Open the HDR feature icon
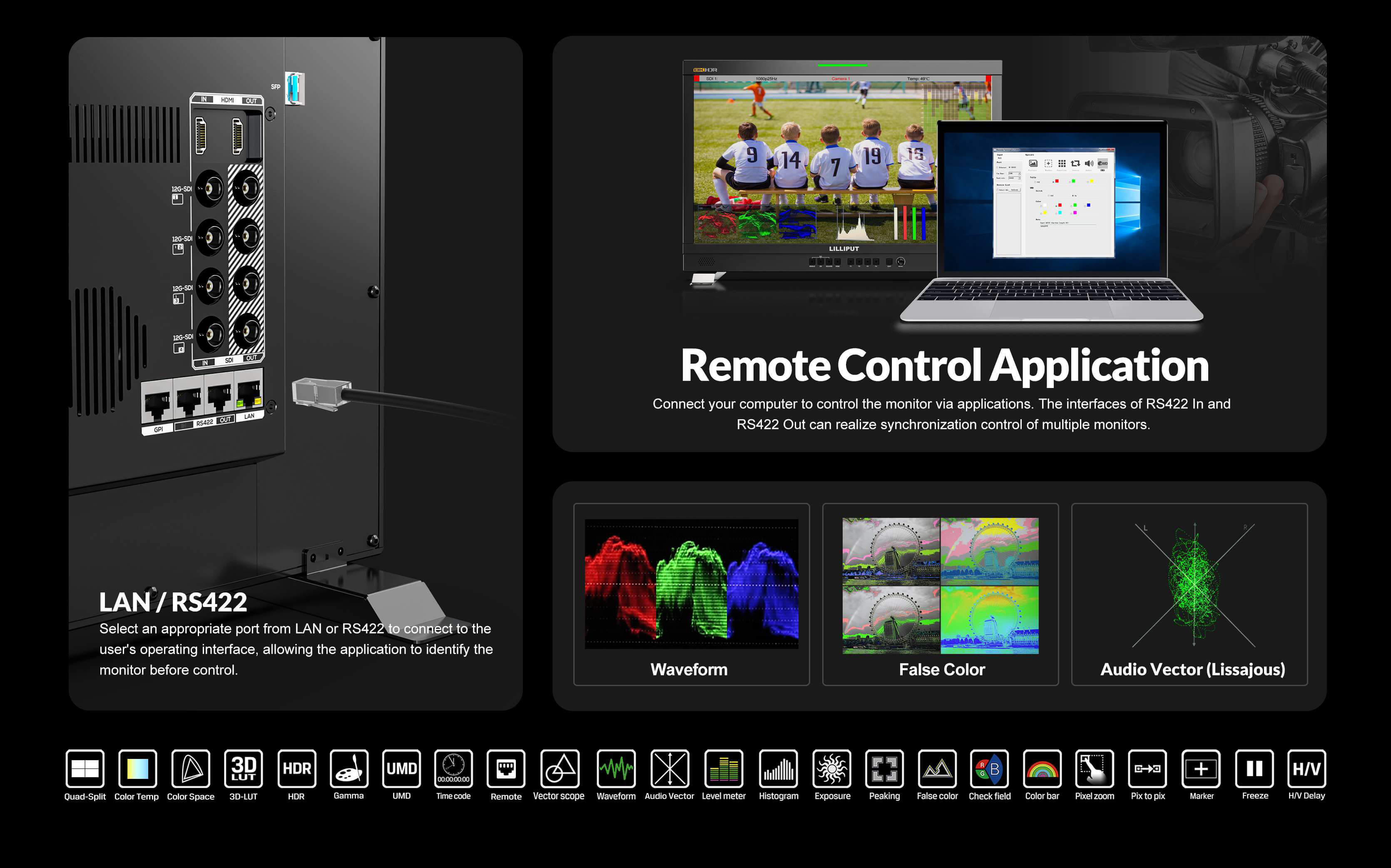This screenshot has height=868, width=1391. (296, 768)
